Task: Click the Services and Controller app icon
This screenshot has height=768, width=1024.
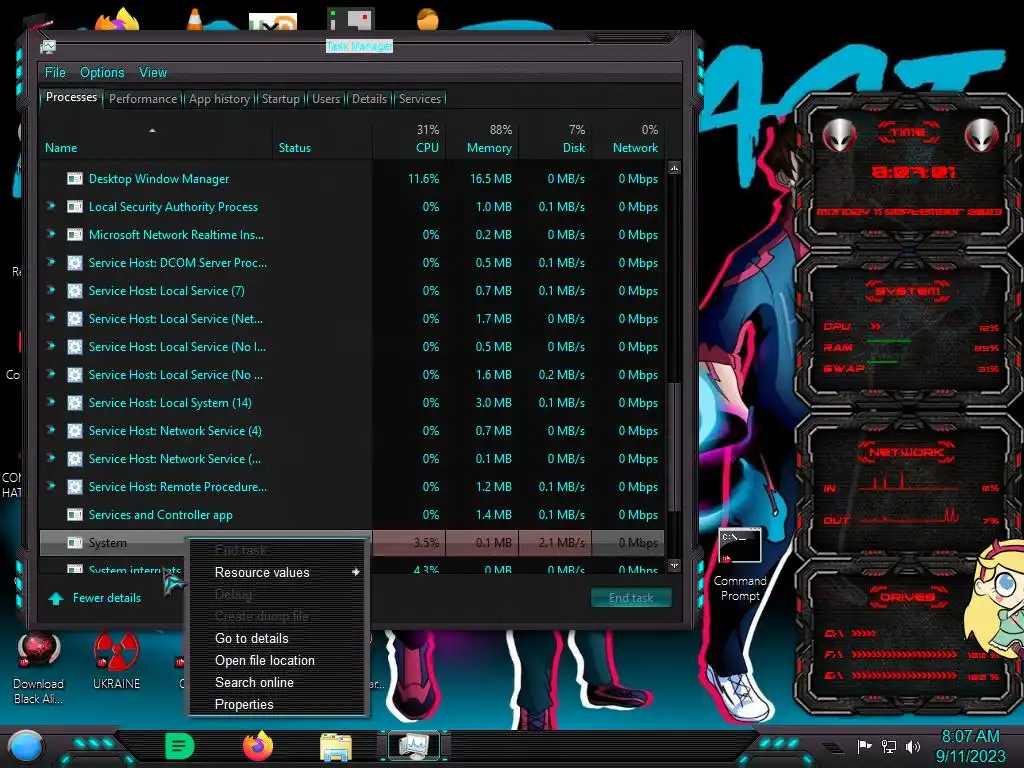Action: [75, 515]
